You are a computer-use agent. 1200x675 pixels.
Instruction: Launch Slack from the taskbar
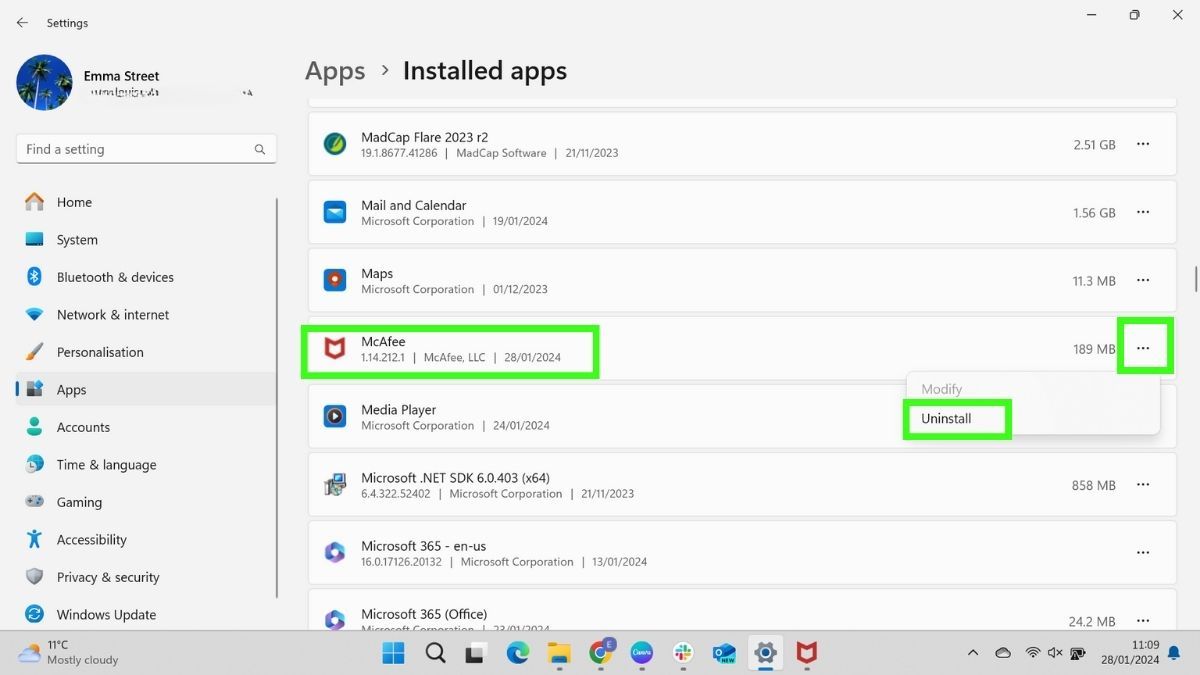coord(682,653)
